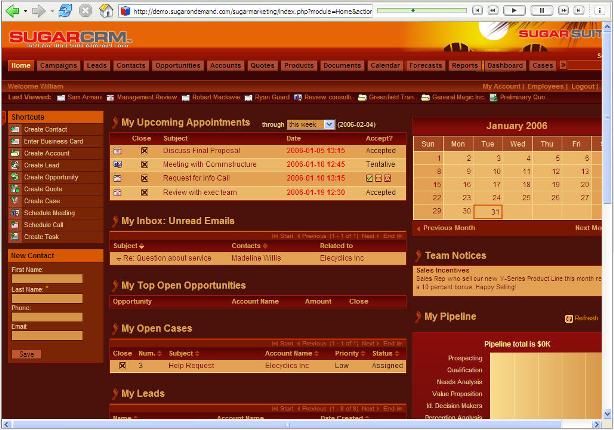Open the Opportunities tab
The height and width of the screenshot is (430, 614).
tap(178, 66)
